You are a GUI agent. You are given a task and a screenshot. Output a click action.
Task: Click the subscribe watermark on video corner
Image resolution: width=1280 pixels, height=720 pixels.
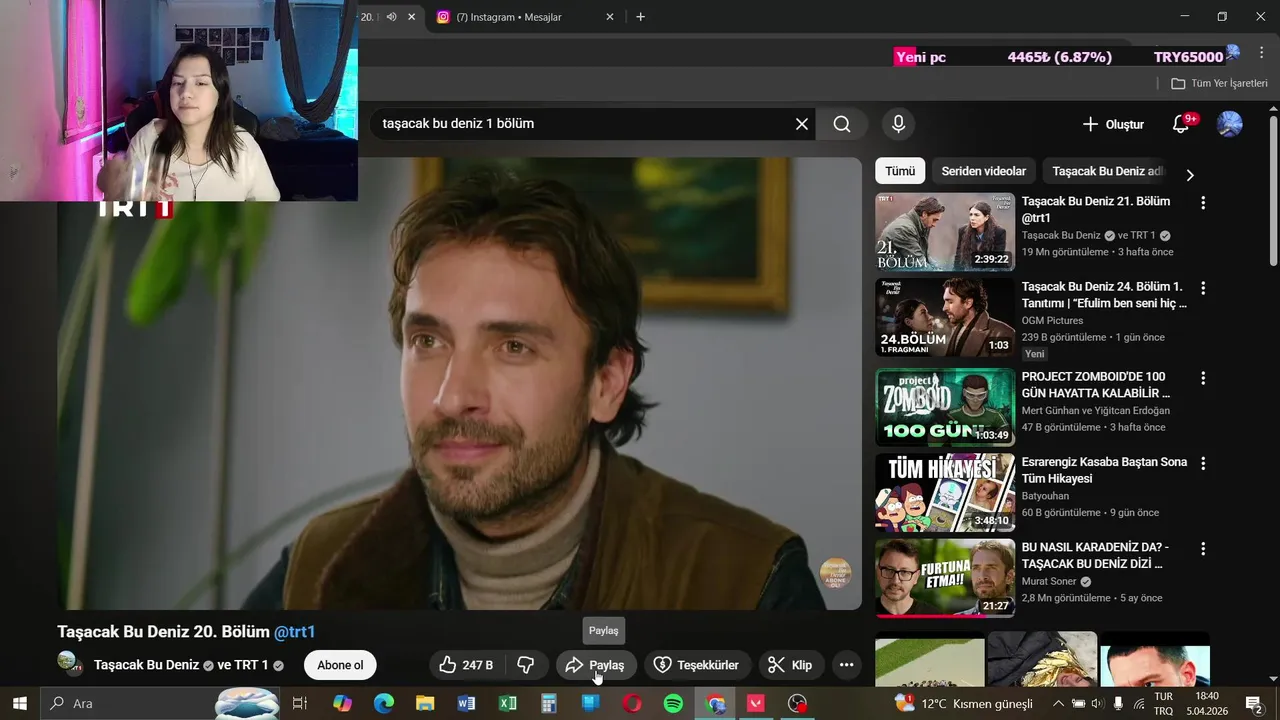tap(835, 574)
